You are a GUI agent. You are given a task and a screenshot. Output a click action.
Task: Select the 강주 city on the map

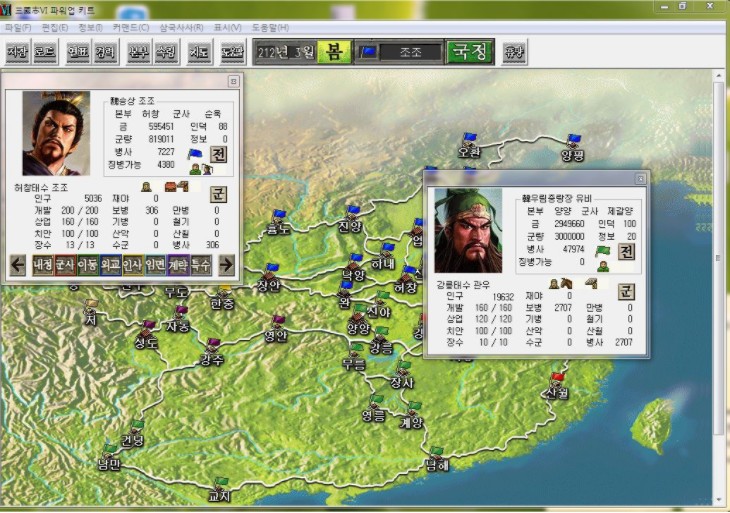tap(212, 352)
